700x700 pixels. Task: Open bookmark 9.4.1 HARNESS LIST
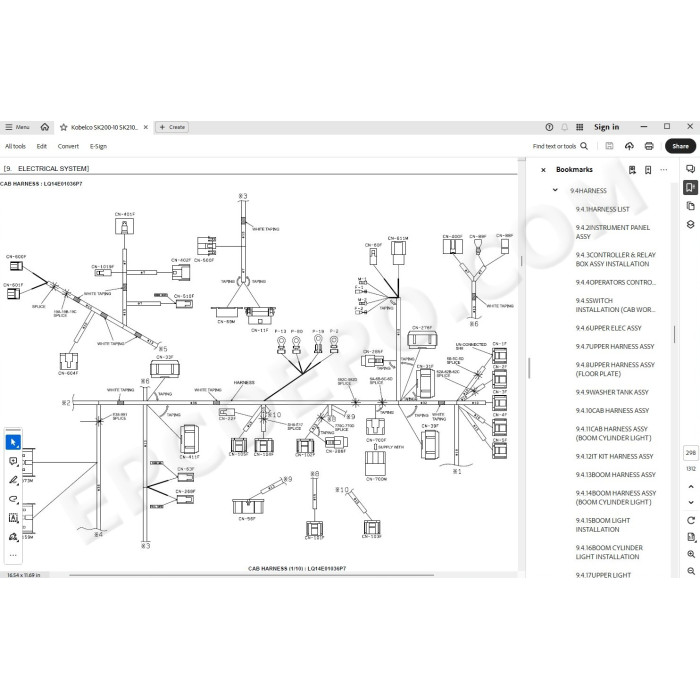[602, 209]
